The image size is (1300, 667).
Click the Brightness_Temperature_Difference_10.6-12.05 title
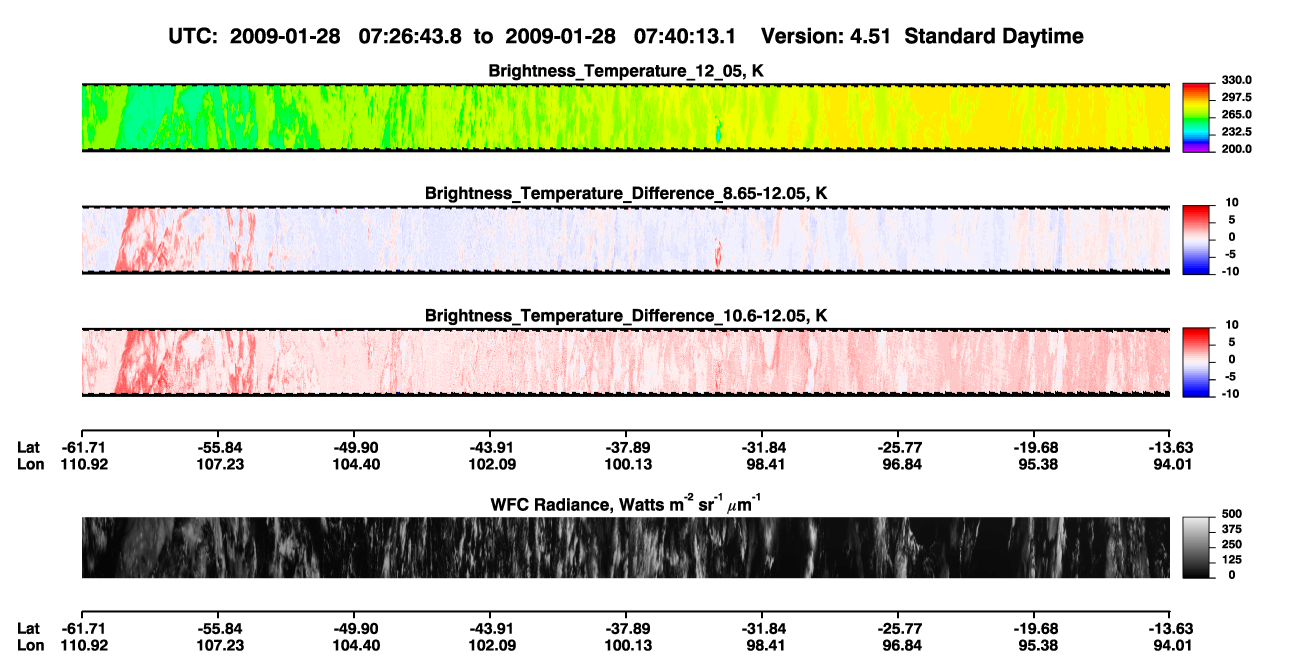click(626, 315)
